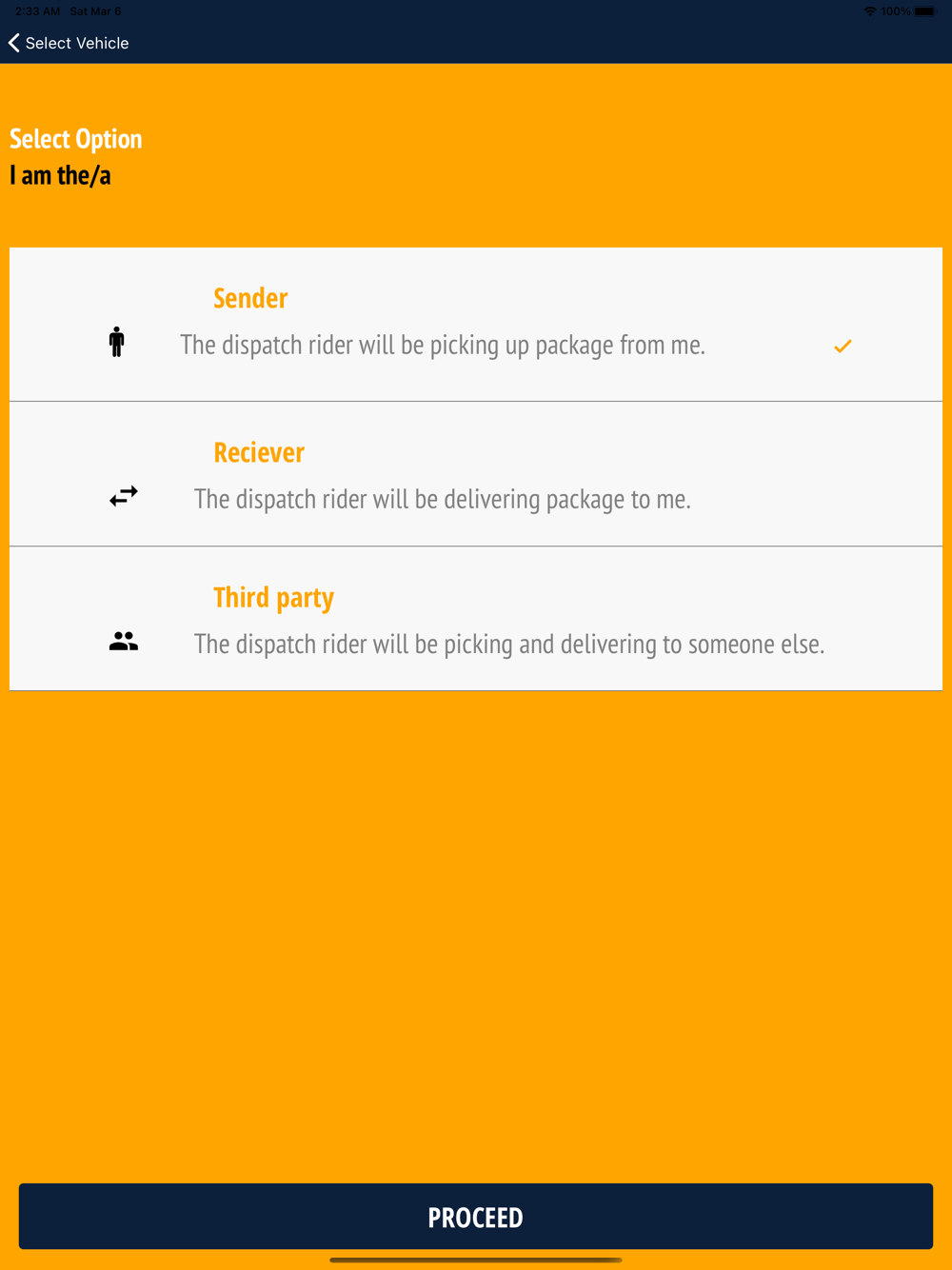The width and height of the screenshot is (952, 1270).
Task: Click 'delivering to someone else' description
Action: 509,645
